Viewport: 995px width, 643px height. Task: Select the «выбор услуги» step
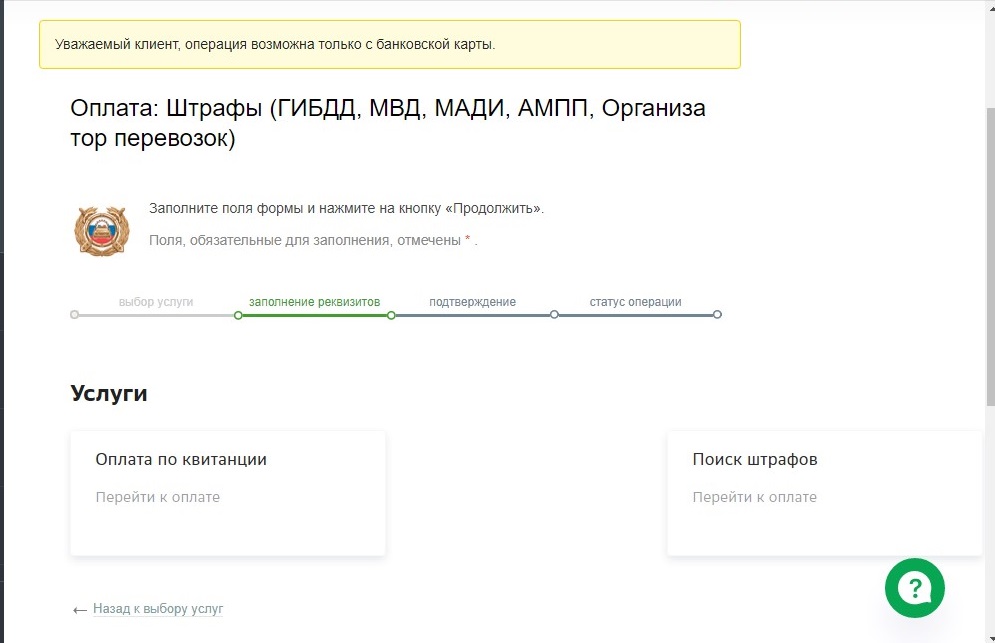point(156,301)
